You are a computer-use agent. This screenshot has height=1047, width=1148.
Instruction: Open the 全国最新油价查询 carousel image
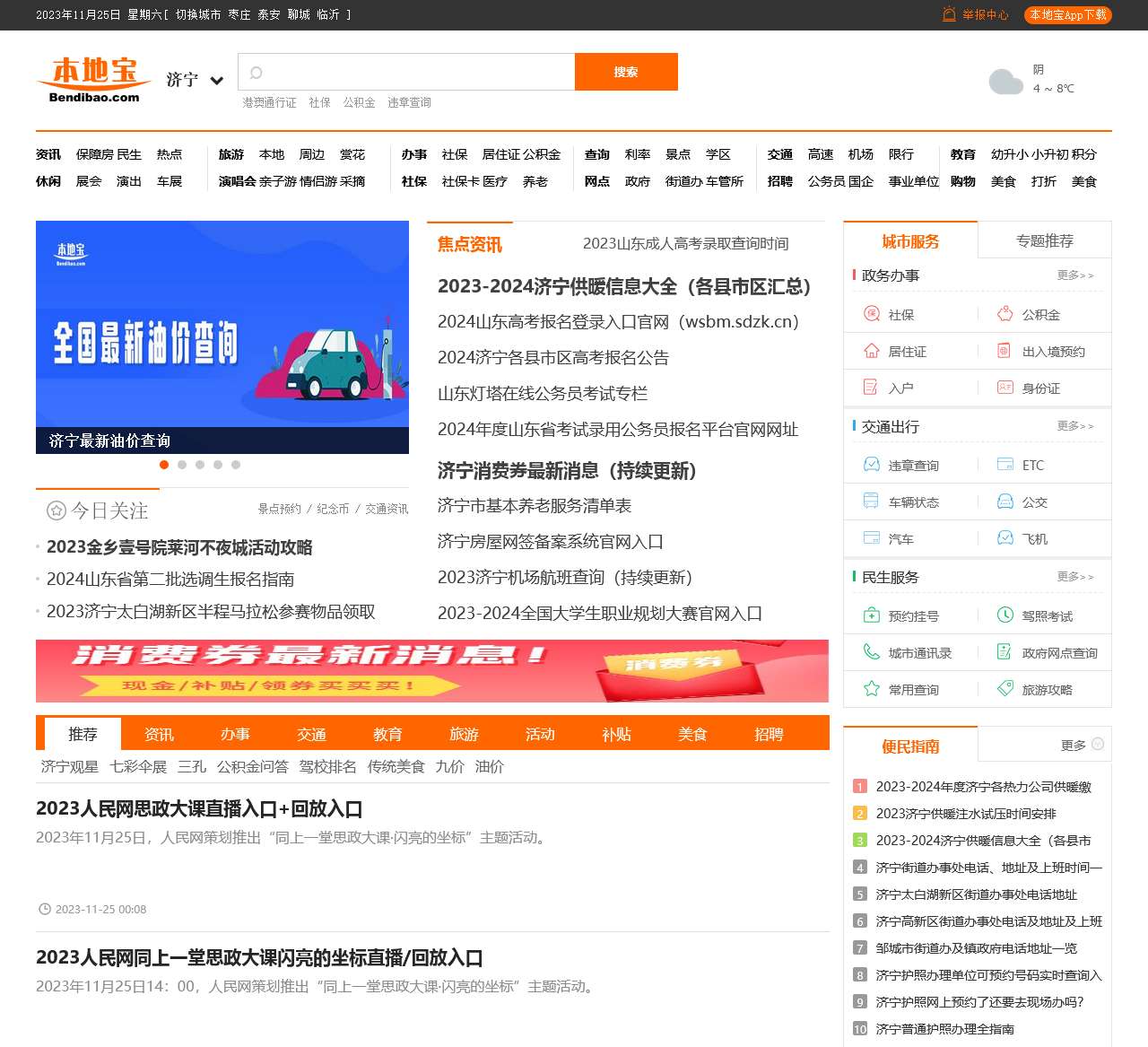pyautogui.click(x=222, y=337)
